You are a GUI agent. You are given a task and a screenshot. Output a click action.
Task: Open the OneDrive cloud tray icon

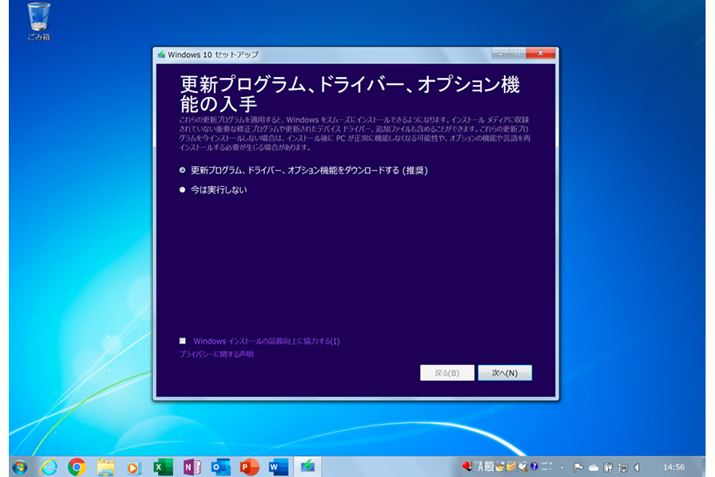point(594,467)
